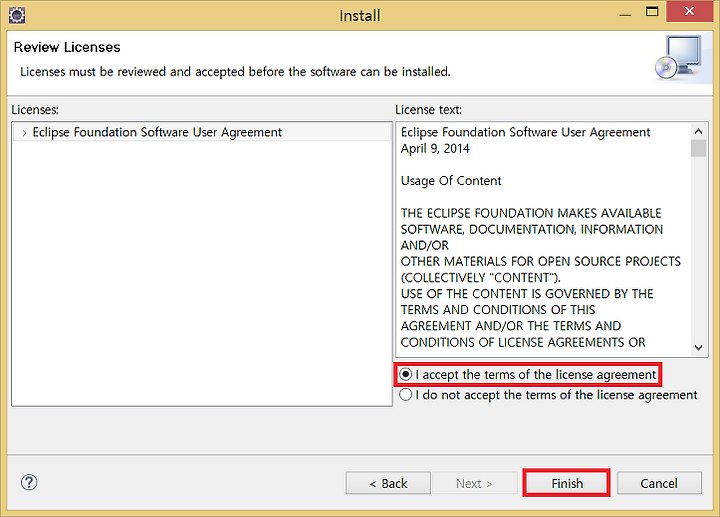This screenshot has height=517, width=720.
Task: Click the license text scroll up arrow
Action: (698, 131)
